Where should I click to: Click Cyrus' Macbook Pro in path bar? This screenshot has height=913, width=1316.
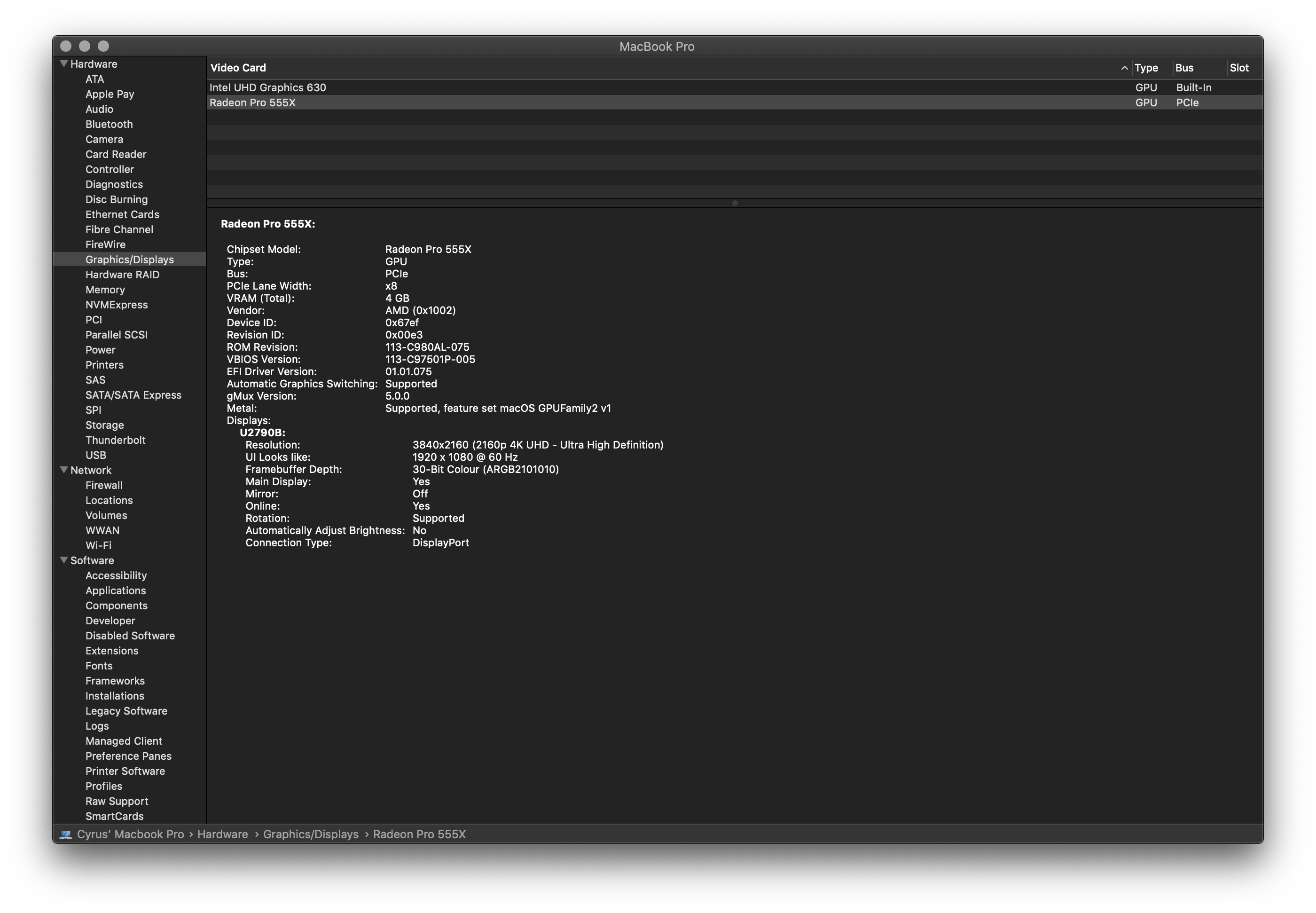click(130, 834)
